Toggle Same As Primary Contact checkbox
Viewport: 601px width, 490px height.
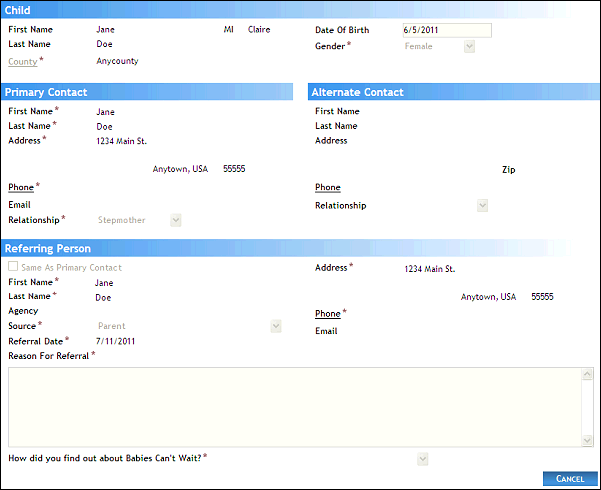coord(13,268)
